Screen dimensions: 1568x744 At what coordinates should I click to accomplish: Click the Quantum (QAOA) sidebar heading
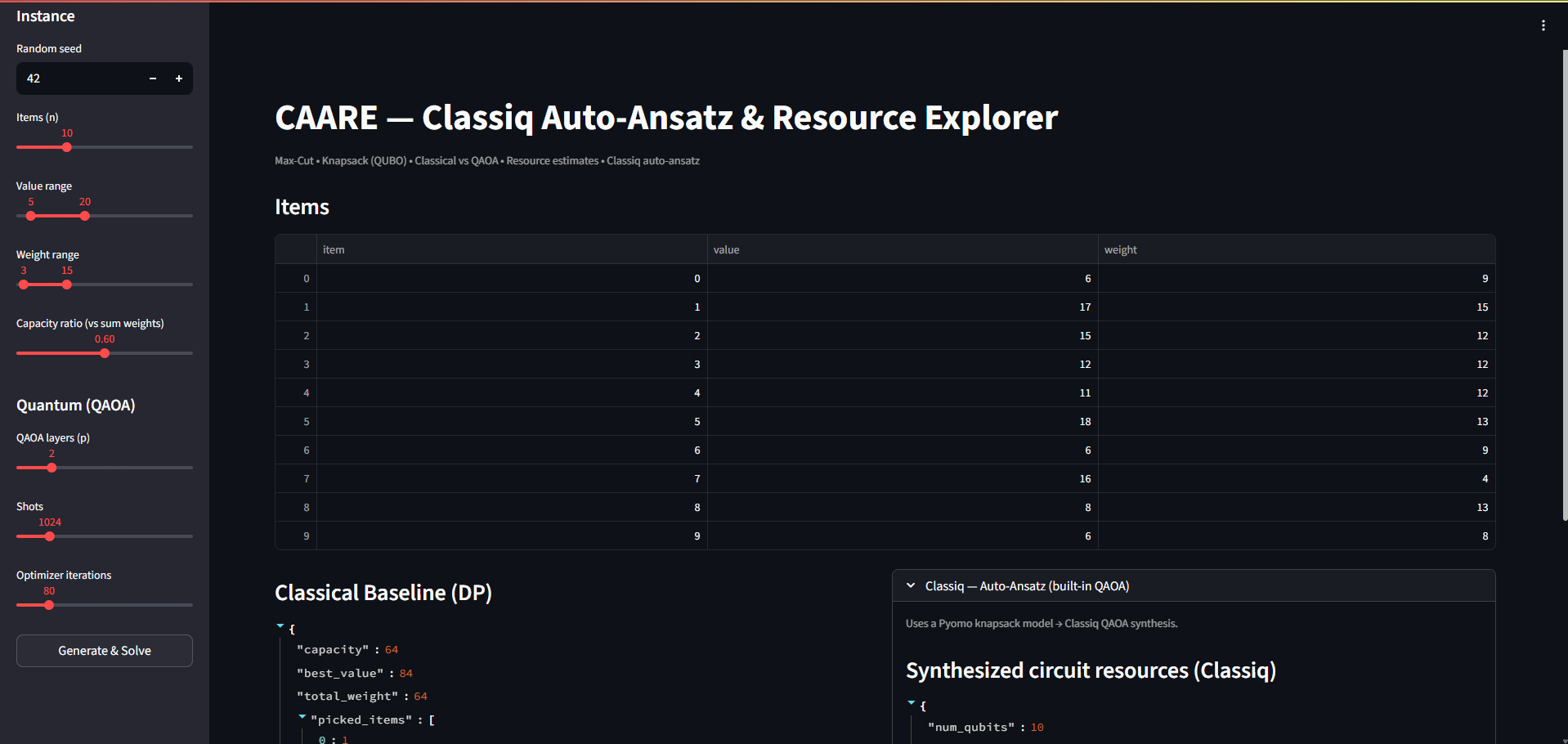76,406
